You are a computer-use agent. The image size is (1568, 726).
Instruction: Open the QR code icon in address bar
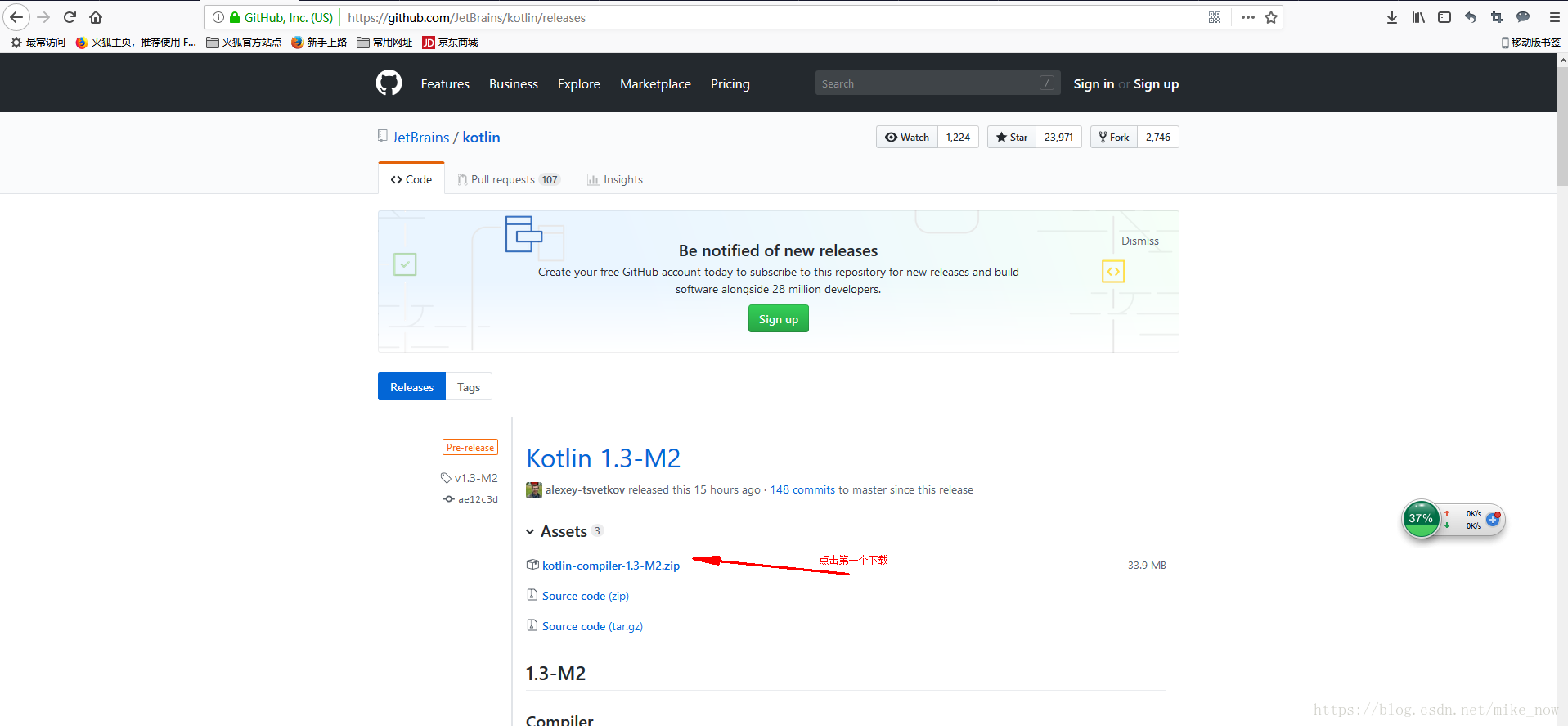pyautogui.click(x=1215, y=17)
